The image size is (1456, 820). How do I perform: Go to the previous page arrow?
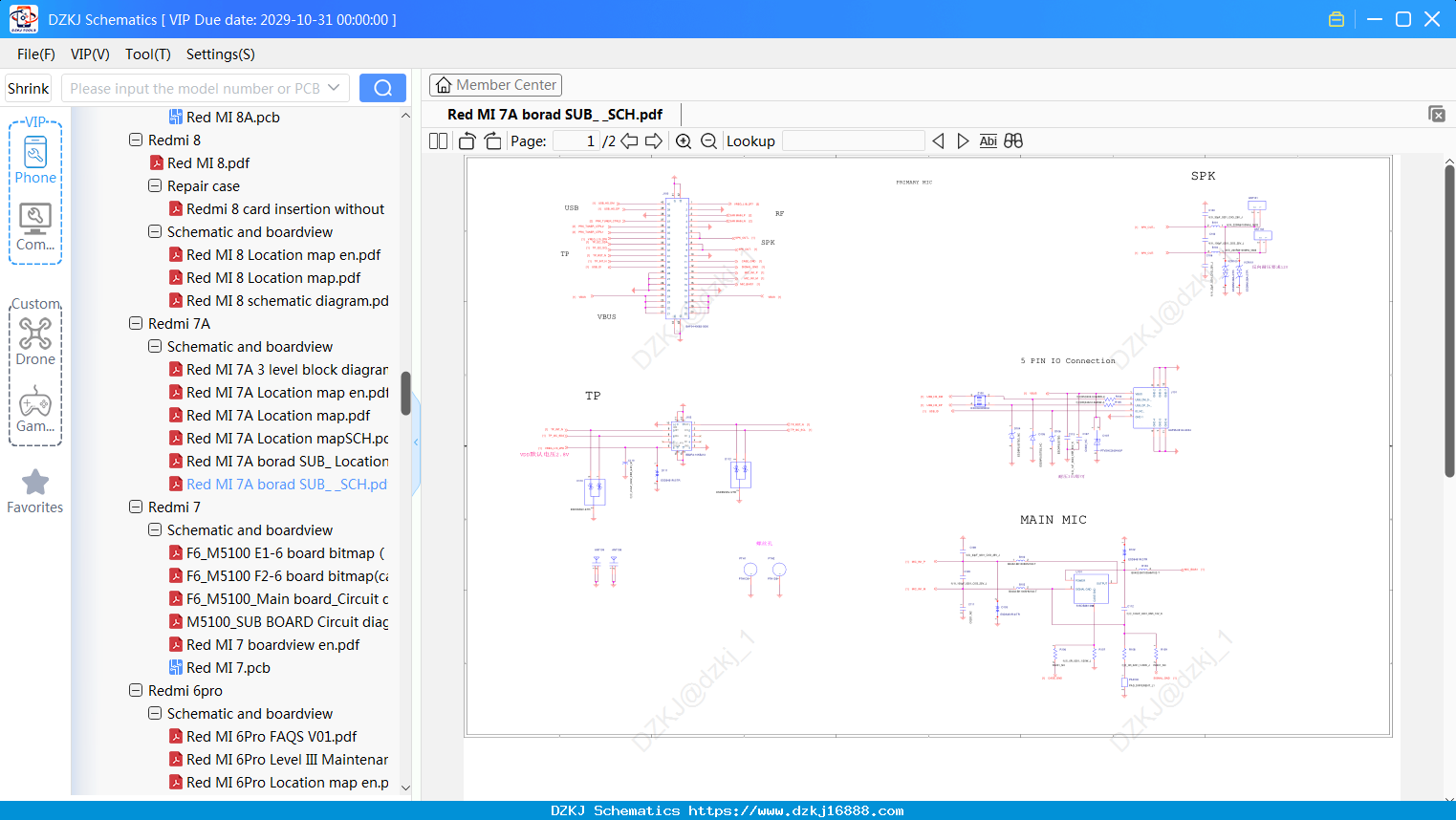click(x=629, y=140)
